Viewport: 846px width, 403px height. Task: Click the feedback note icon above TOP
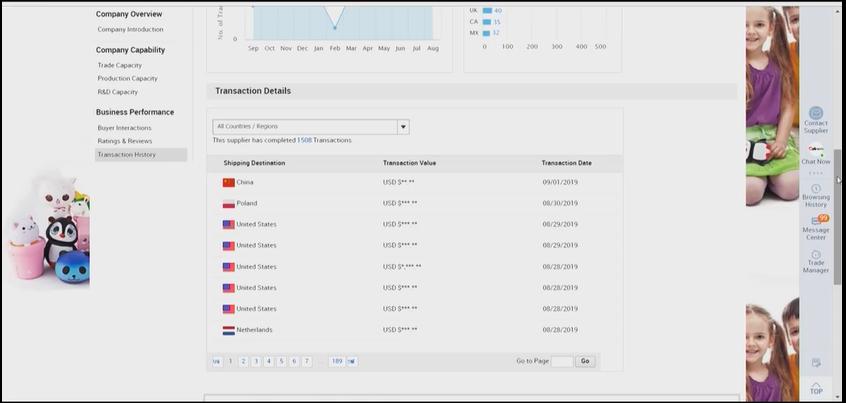816,362
